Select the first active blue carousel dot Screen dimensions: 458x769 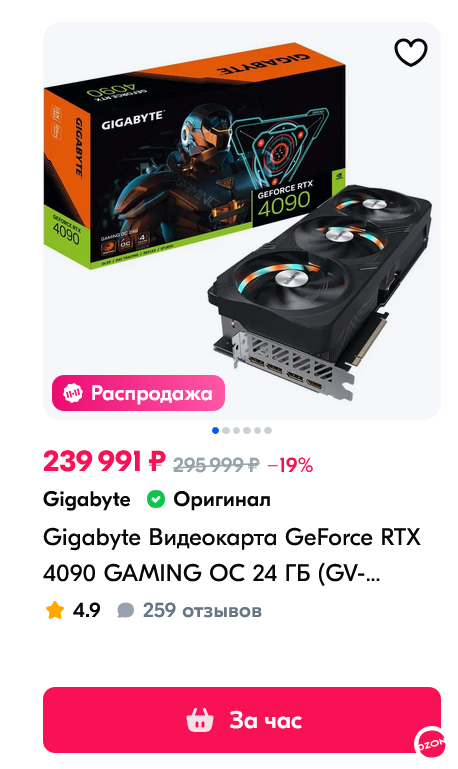[215, 431]
